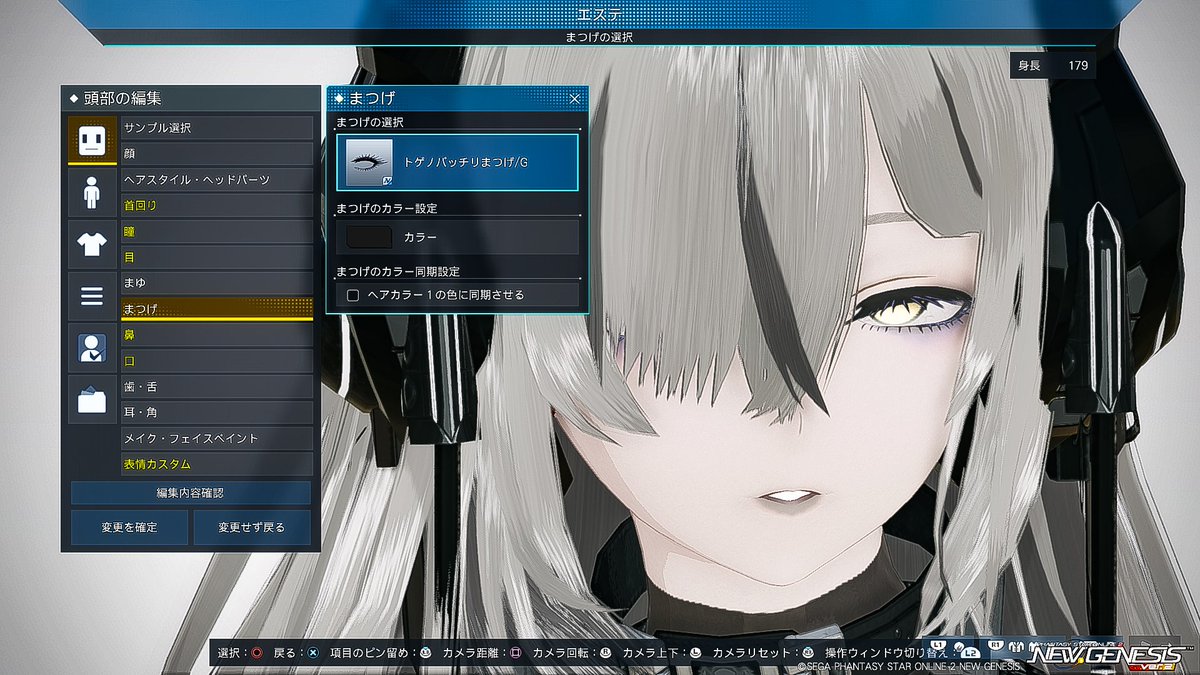This screenshot has width=1200, height=675.
Task: Open the three-line list menu icon
Action: click(92, 296)
